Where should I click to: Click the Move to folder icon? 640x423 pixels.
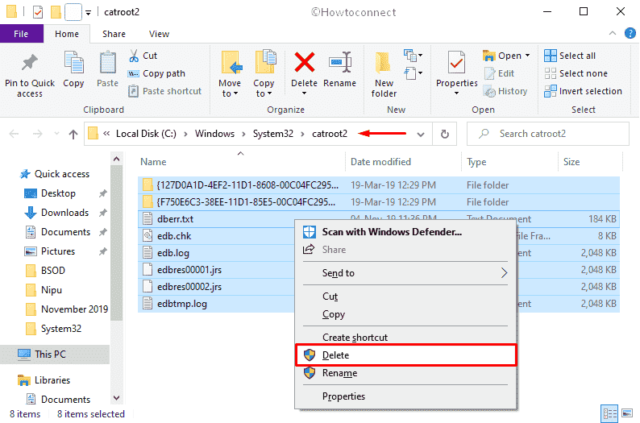point(231,63)
